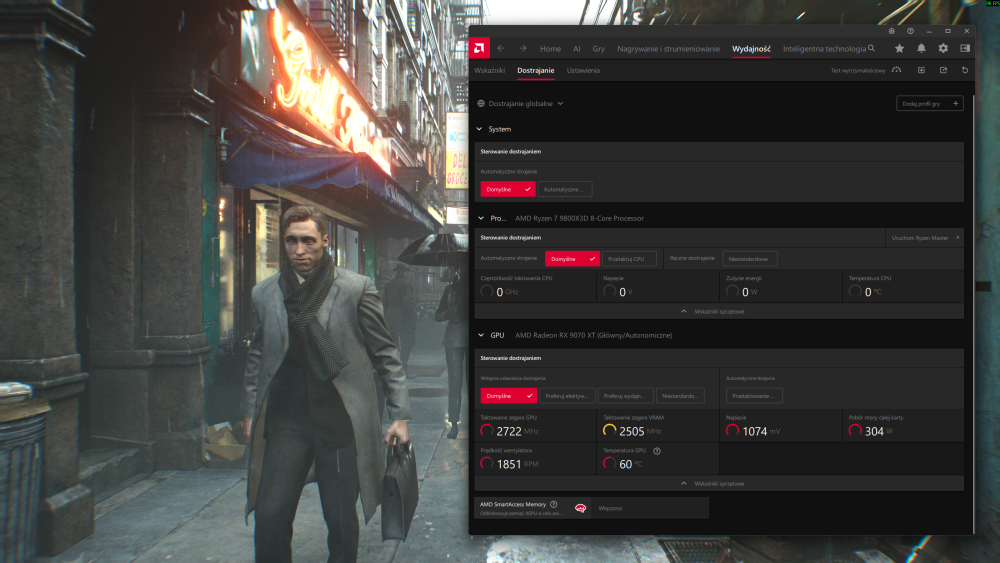Click the AMD logo home icon
Viewport: 1000px width, 563px height.
(x=480, y=48)
